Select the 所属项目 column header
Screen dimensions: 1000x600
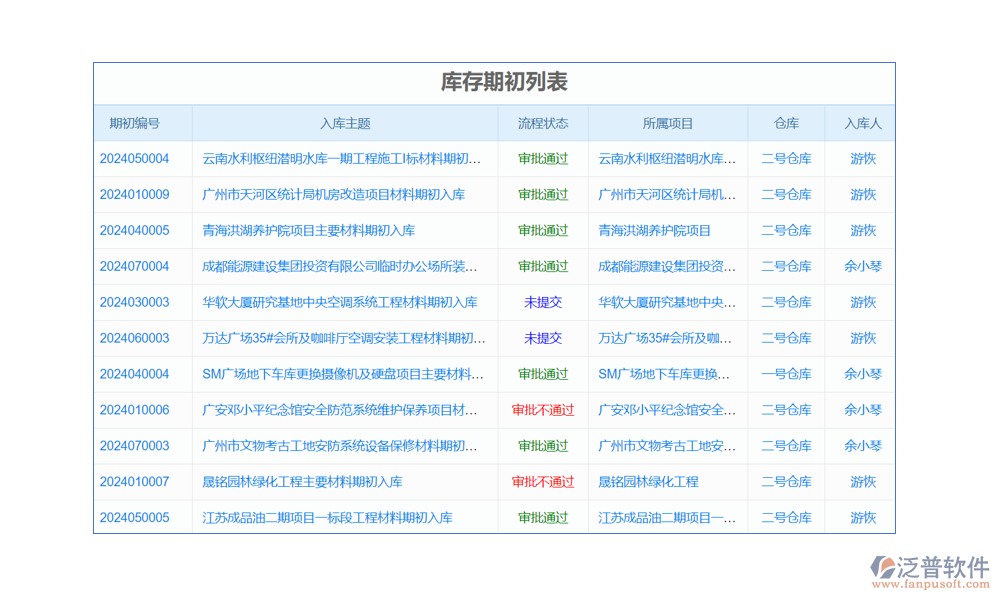coord(668,124)
